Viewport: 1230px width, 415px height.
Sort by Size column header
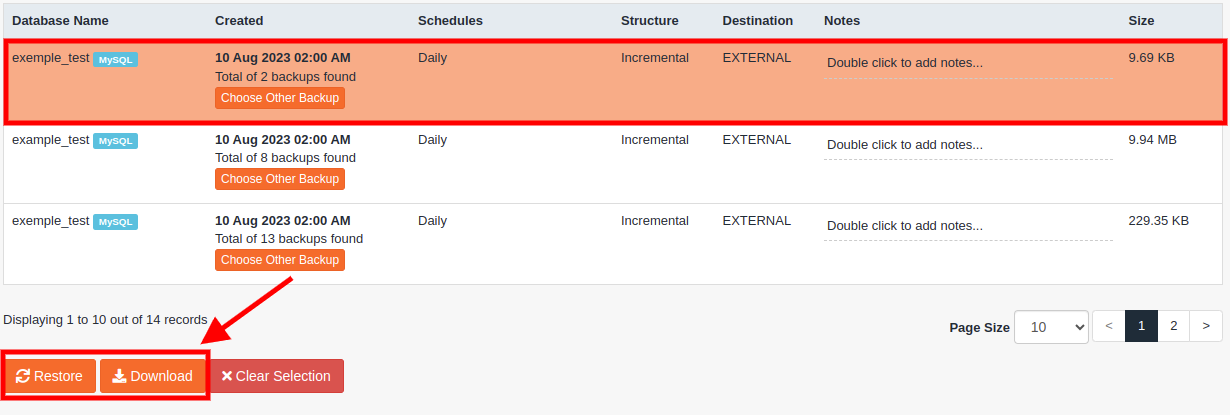pyautogui.click(x=1141, y=20)
